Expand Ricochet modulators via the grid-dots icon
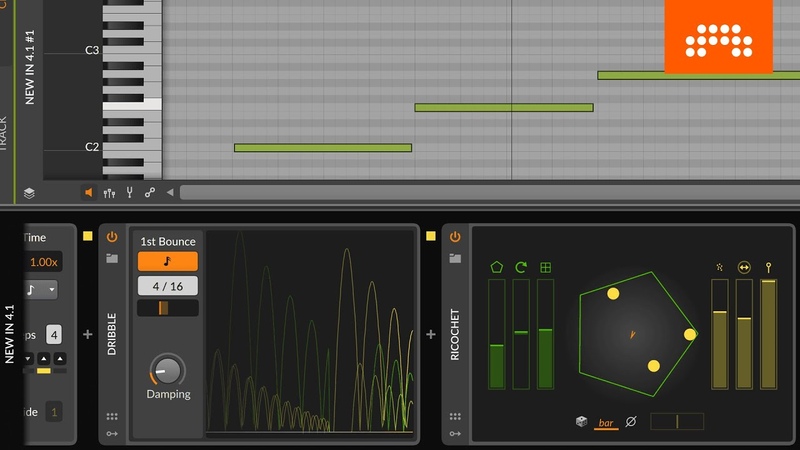 (455, 416)
